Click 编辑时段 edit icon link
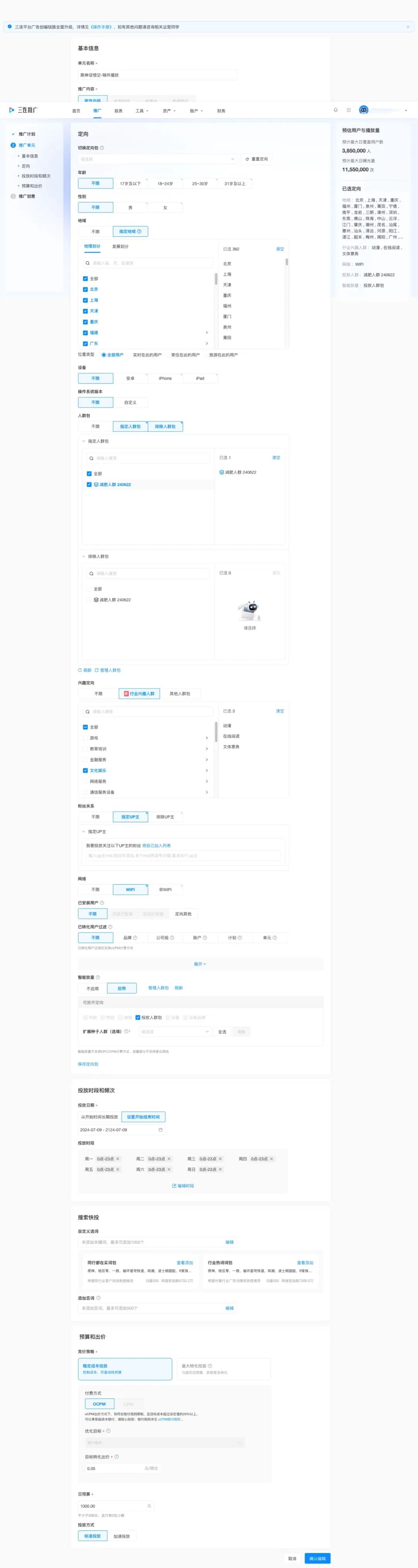Screen dimensions: 418x1568 tap(183, 1186)
